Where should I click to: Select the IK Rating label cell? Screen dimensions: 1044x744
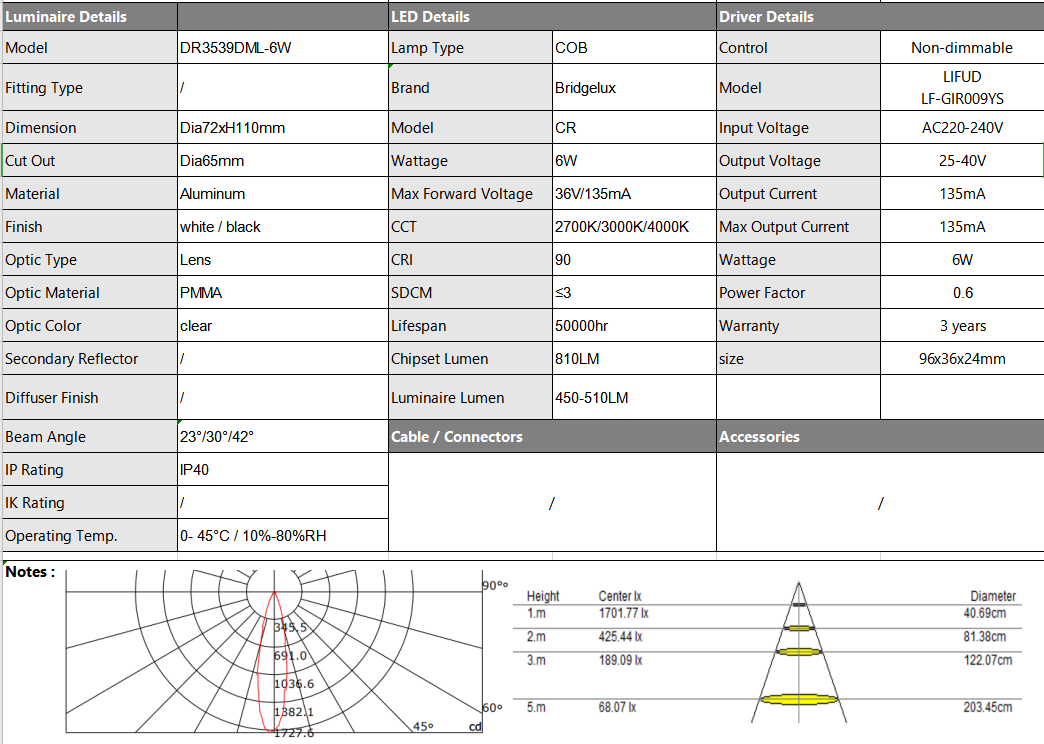pyautogui.click(x=90, y=503)
